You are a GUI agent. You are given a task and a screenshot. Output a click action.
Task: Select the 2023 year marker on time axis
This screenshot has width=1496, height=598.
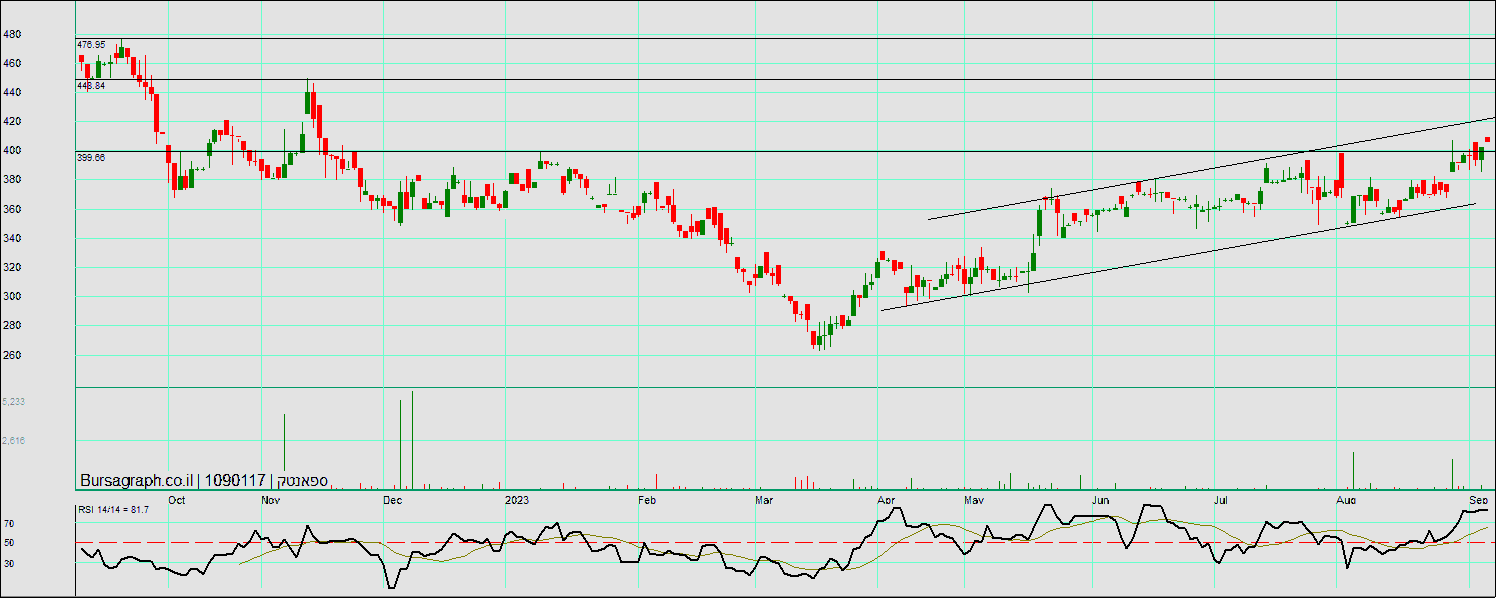pos(516,499)
